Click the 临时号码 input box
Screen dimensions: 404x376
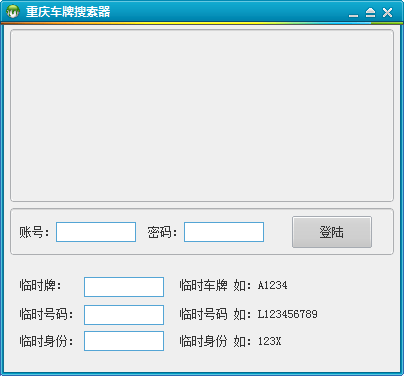click(x=124, y=315)
